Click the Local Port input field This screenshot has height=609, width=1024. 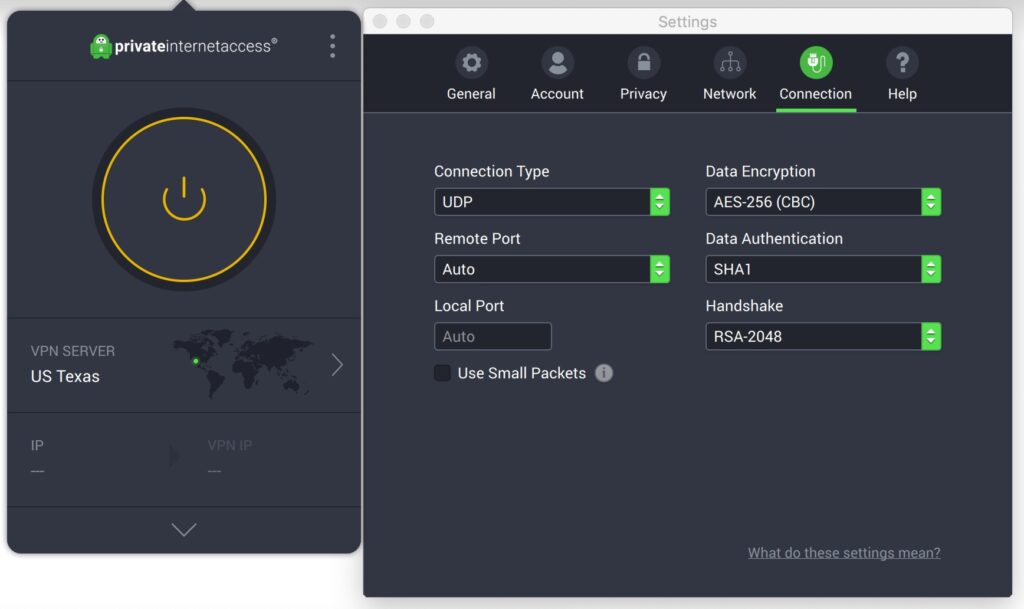492,336
